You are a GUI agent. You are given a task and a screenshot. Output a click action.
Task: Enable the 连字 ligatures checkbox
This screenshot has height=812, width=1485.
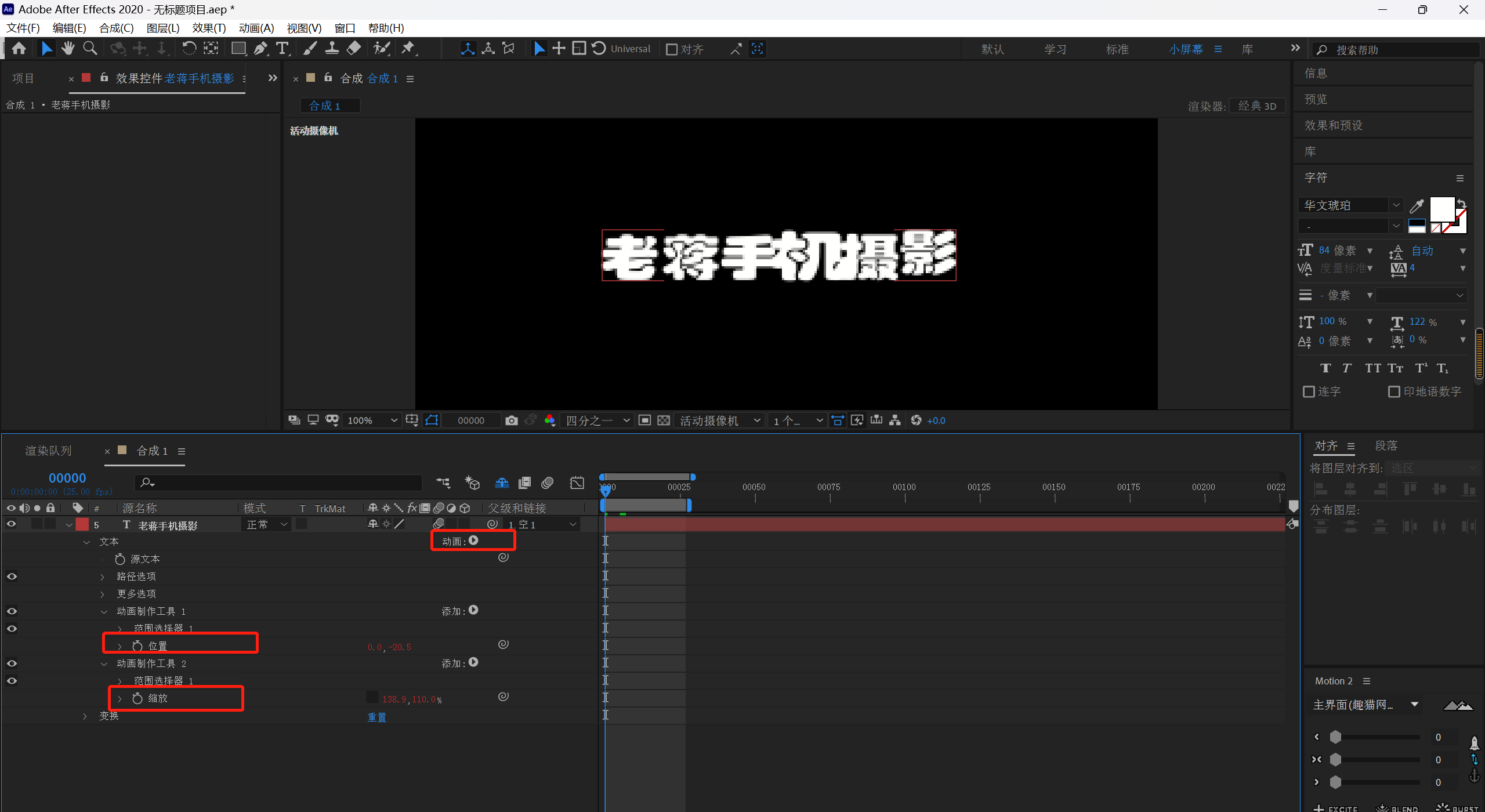(x=1309, y=391)
